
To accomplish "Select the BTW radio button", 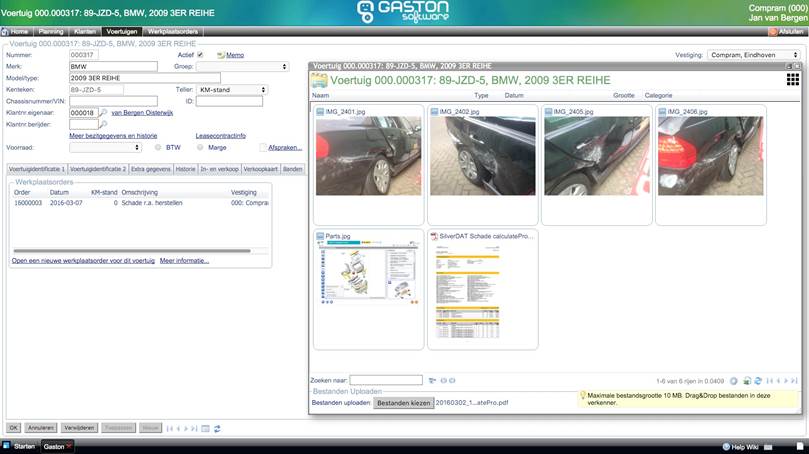I will click(158, 148).
